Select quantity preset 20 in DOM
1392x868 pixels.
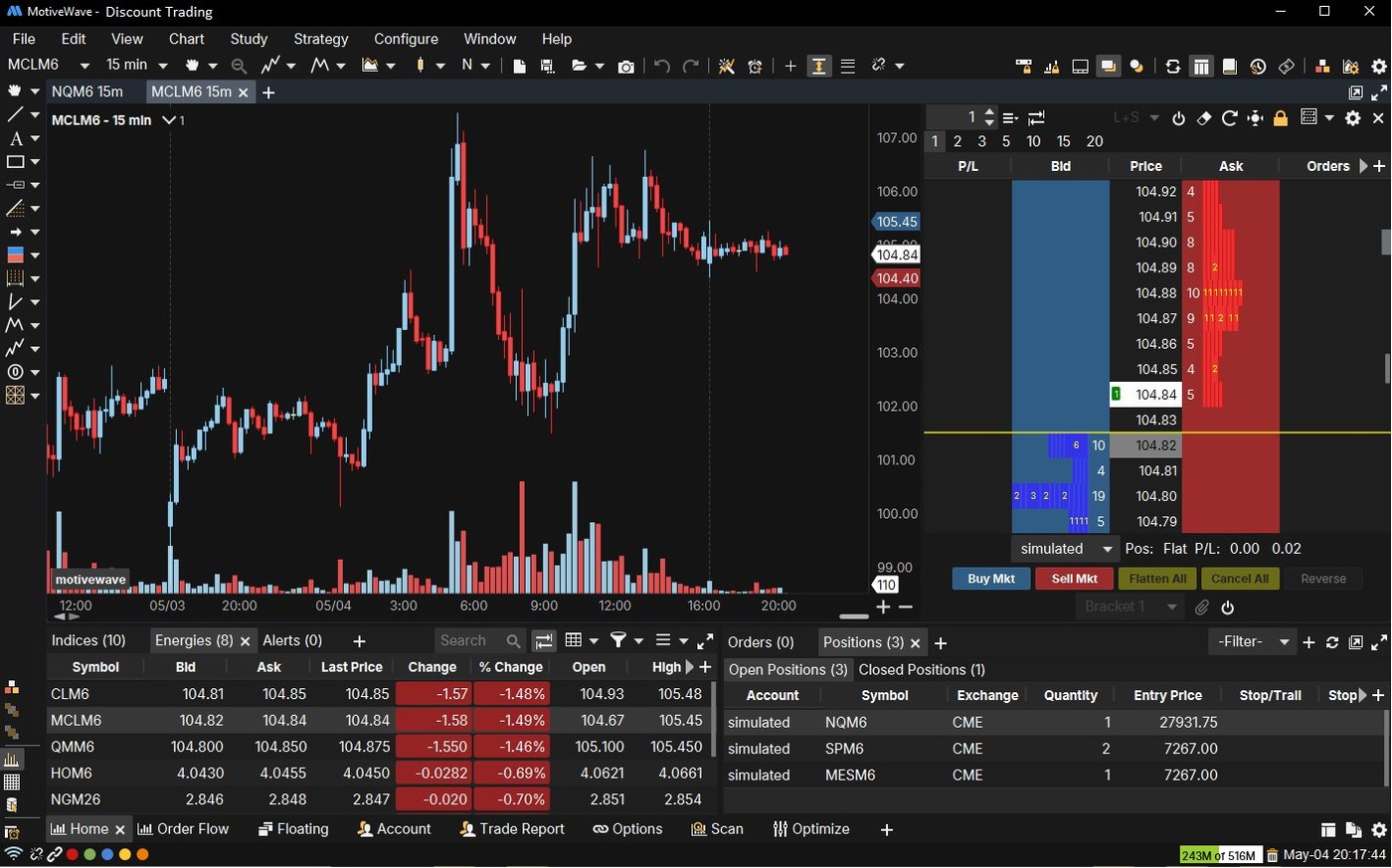coord(1095,141)
